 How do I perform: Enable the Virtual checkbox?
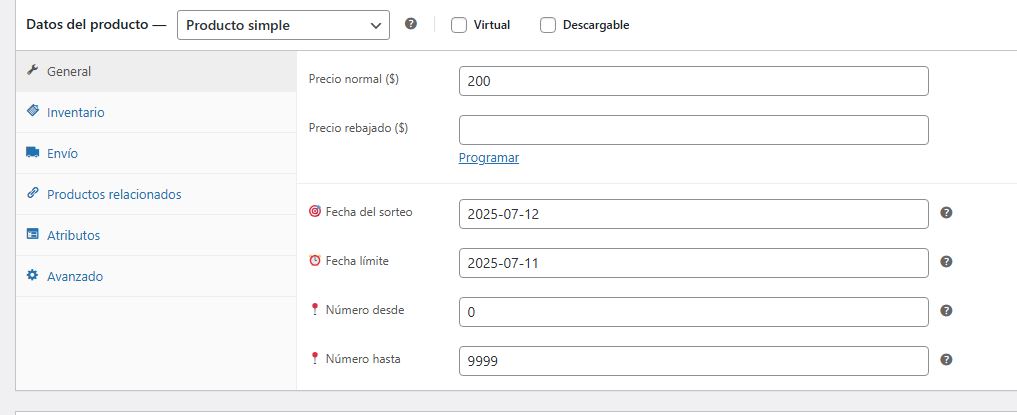point(459,26)
